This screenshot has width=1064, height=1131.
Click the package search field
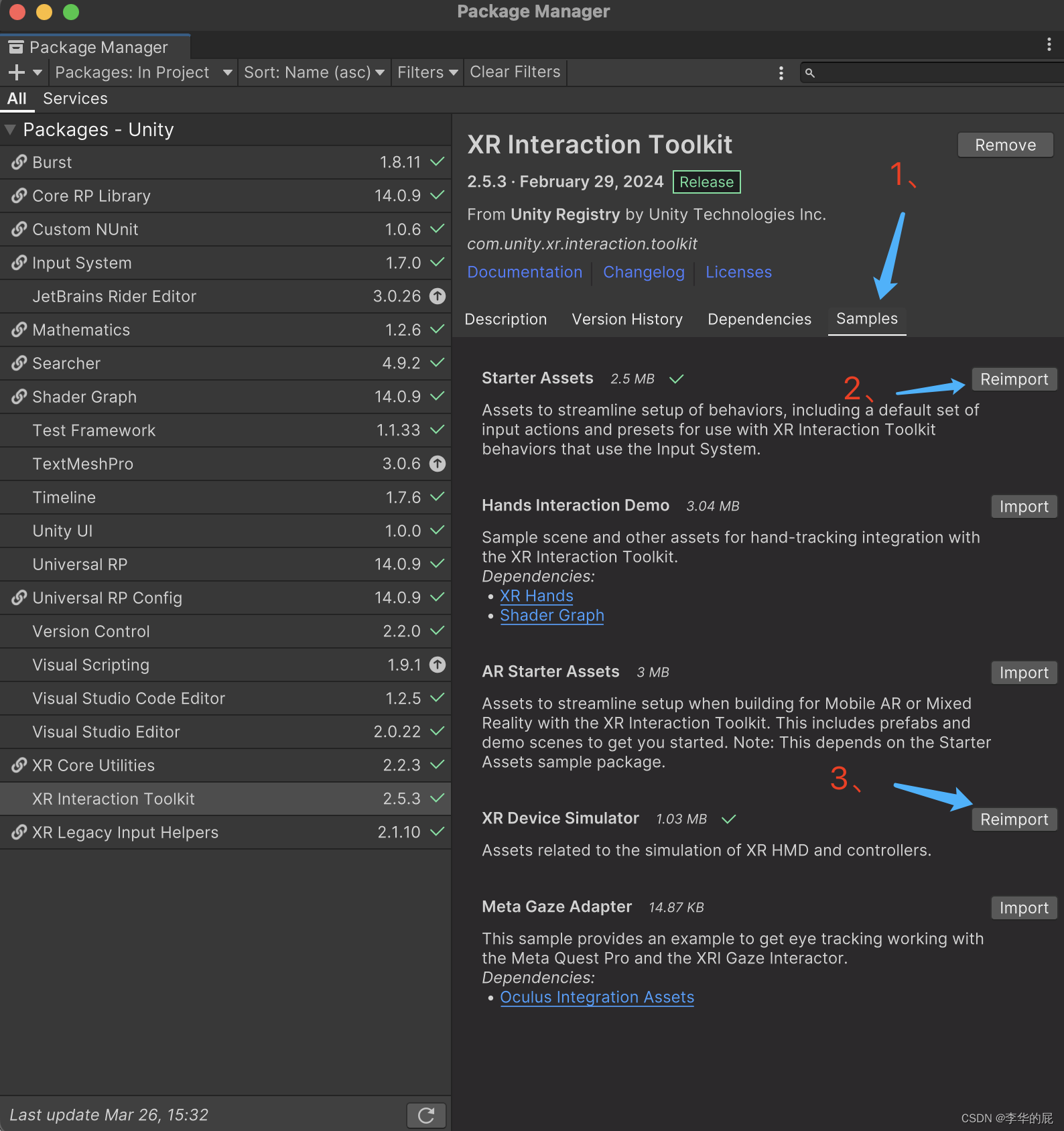pos(932,73)
